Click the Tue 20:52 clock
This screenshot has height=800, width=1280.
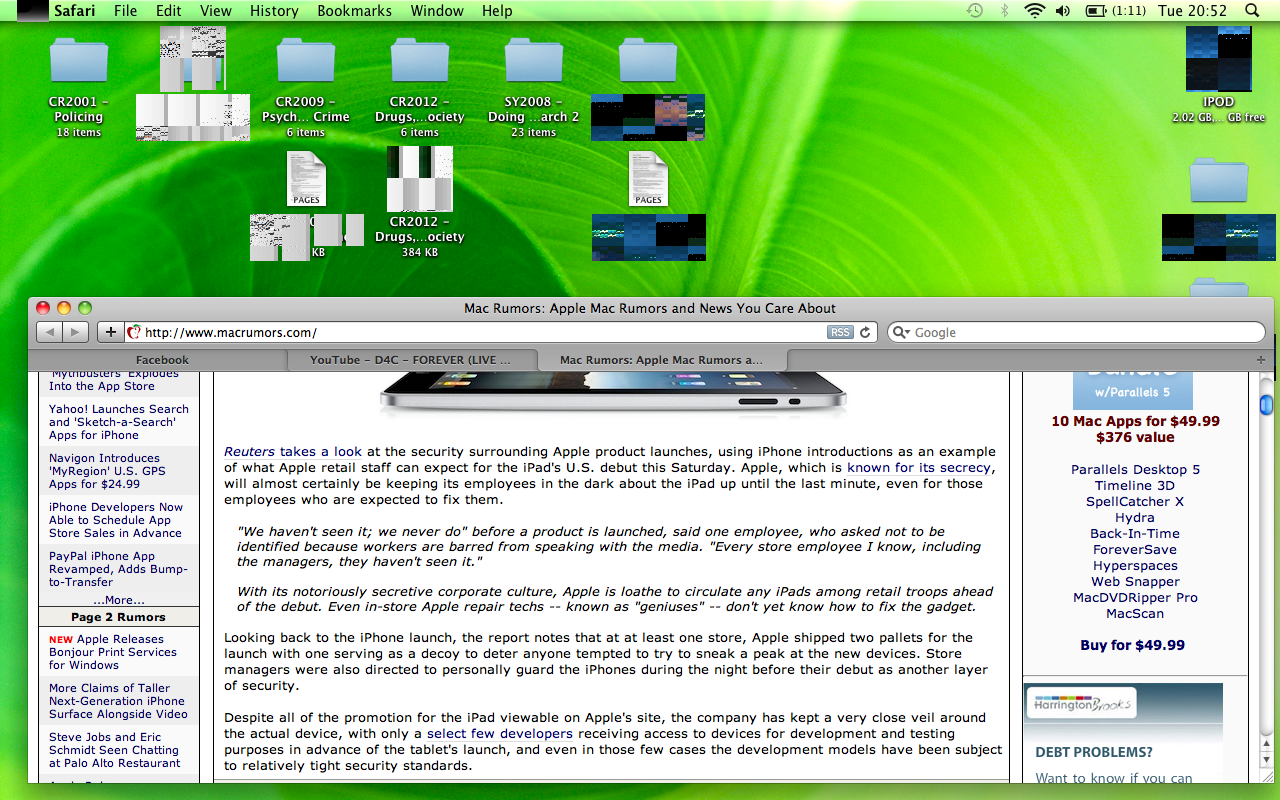pyautogui.click(x=1191, y=11)
